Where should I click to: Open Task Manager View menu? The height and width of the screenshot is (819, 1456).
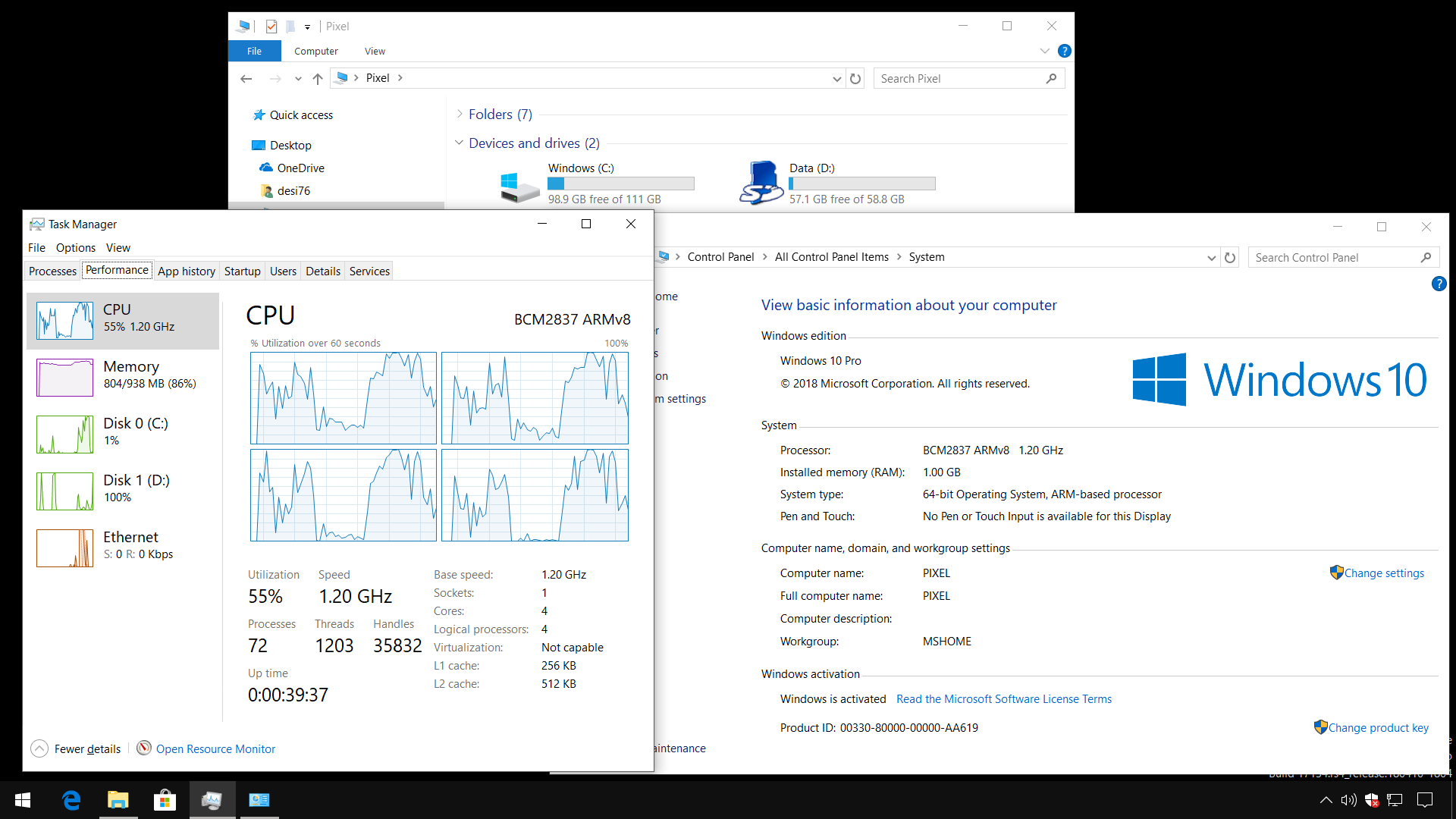pyautogui.click(x=118, y=248)
